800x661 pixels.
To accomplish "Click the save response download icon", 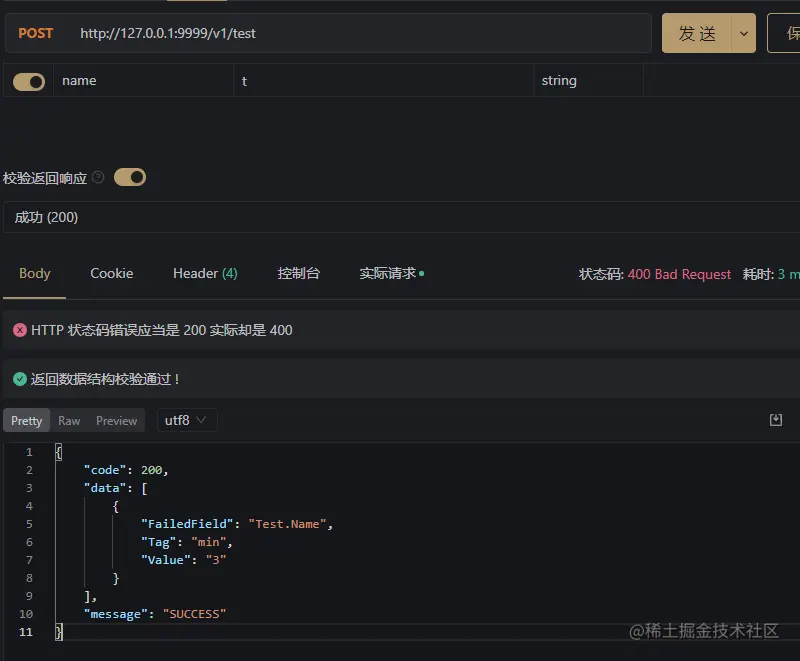I will tap(776, 420).
